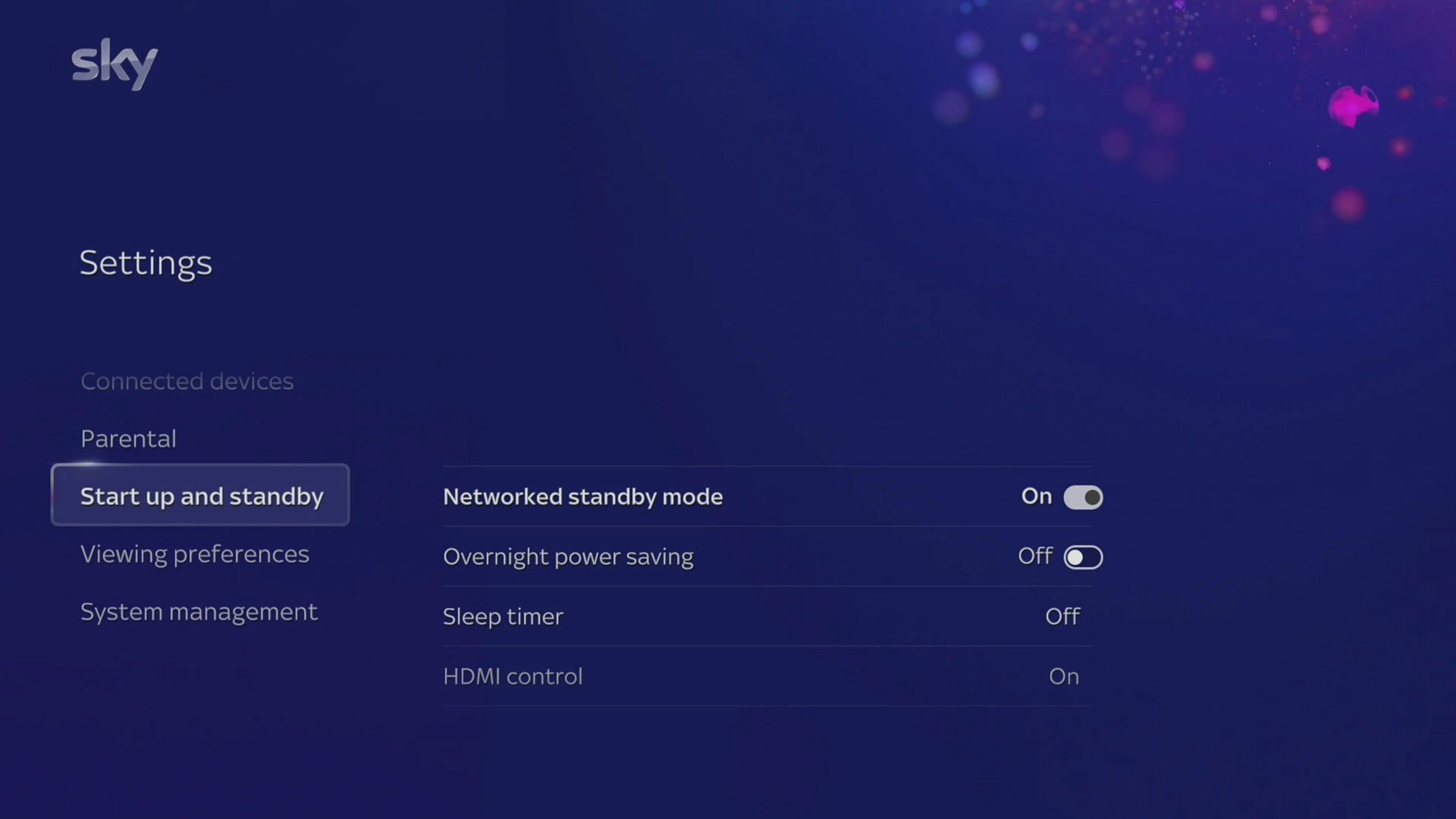
Task: Open Connected devices settings
Action: coord(187,381)
